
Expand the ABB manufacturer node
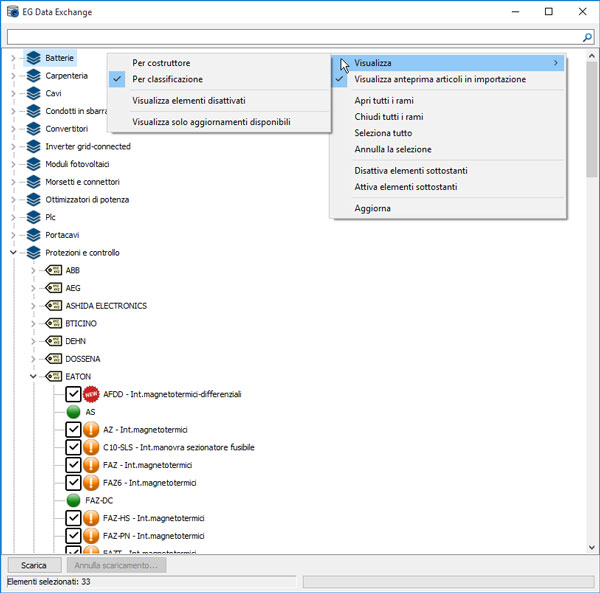[x=33, y=270]
